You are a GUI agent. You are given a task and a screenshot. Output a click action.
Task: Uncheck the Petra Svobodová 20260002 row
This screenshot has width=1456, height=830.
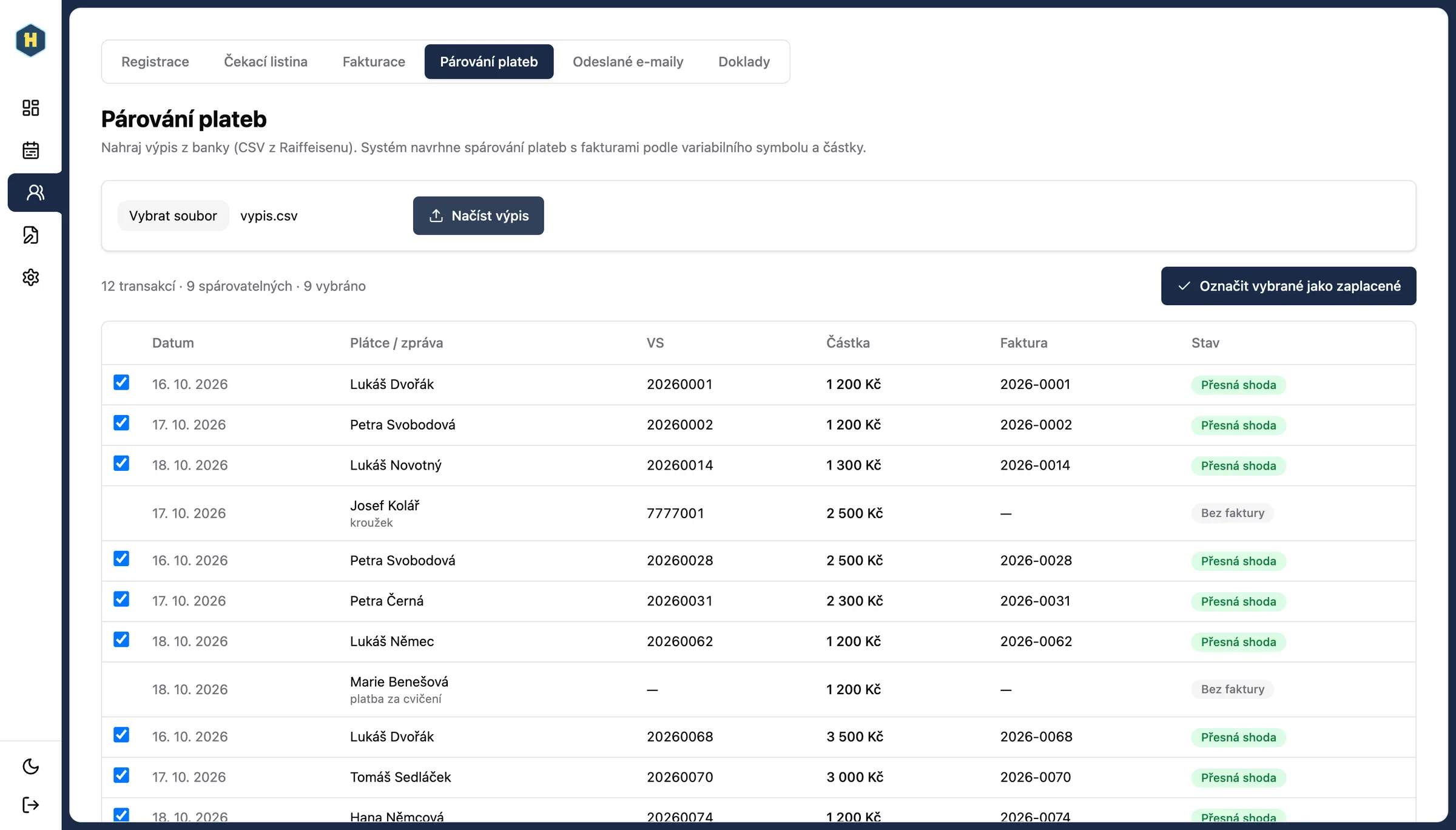click(121, 423)
